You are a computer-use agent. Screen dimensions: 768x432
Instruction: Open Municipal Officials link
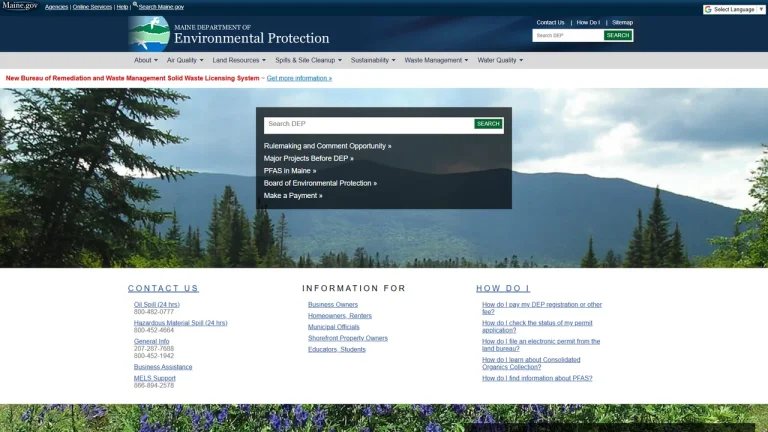coord(334,327)
